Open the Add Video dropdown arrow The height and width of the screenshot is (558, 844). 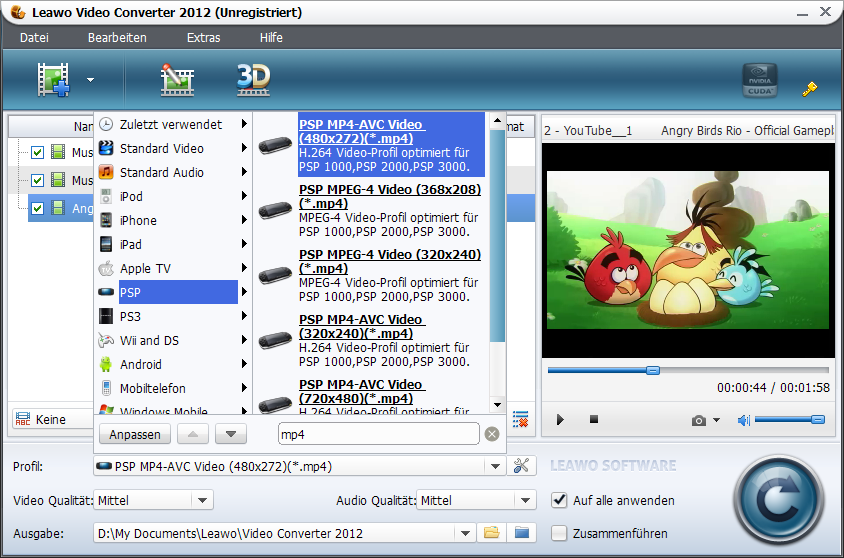90,80
